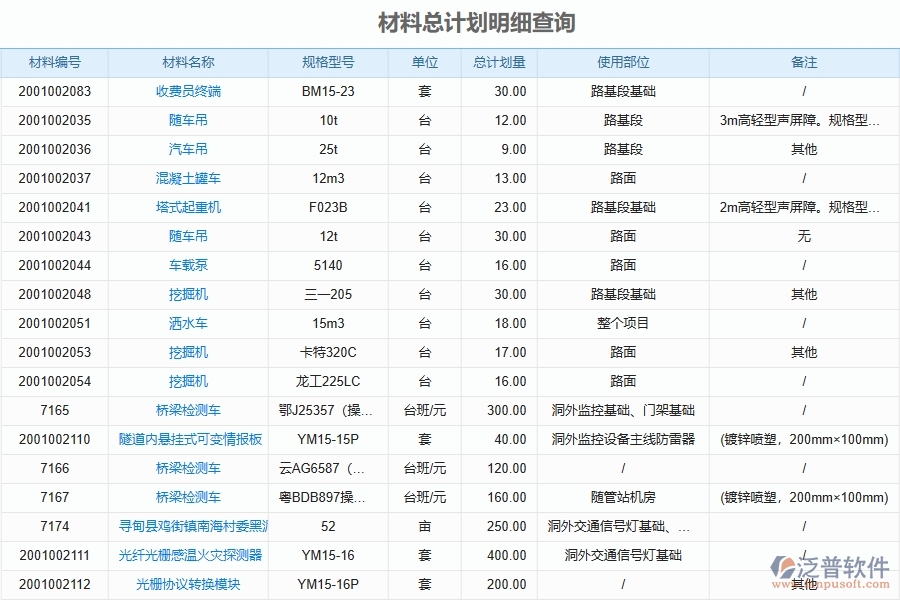Click the 使用部位 column header
Viewport: 900px width, 600px height.
(x=622, y=61)
